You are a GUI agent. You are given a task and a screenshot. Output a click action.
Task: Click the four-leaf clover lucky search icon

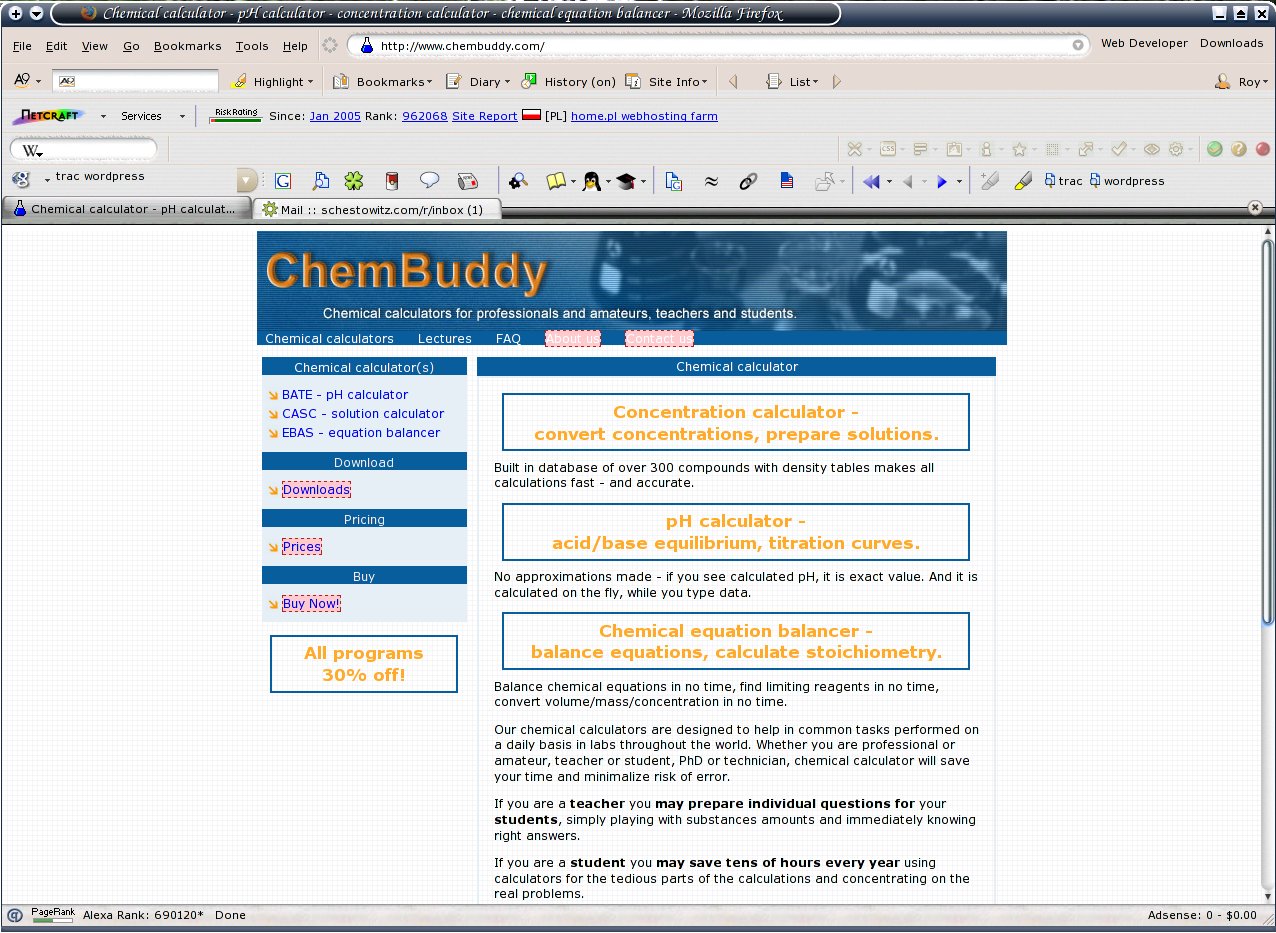(354, 181)
